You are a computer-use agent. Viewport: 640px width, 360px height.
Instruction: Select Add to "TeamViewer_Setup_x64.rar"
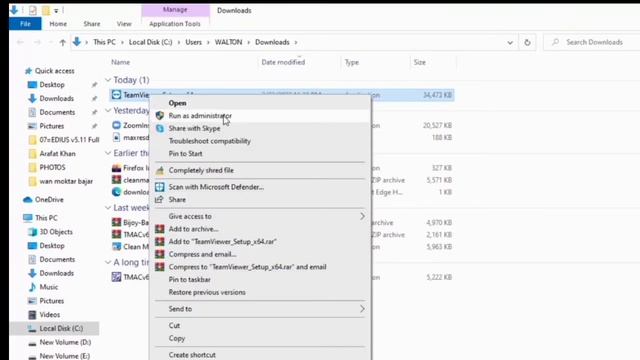point(222,242)
